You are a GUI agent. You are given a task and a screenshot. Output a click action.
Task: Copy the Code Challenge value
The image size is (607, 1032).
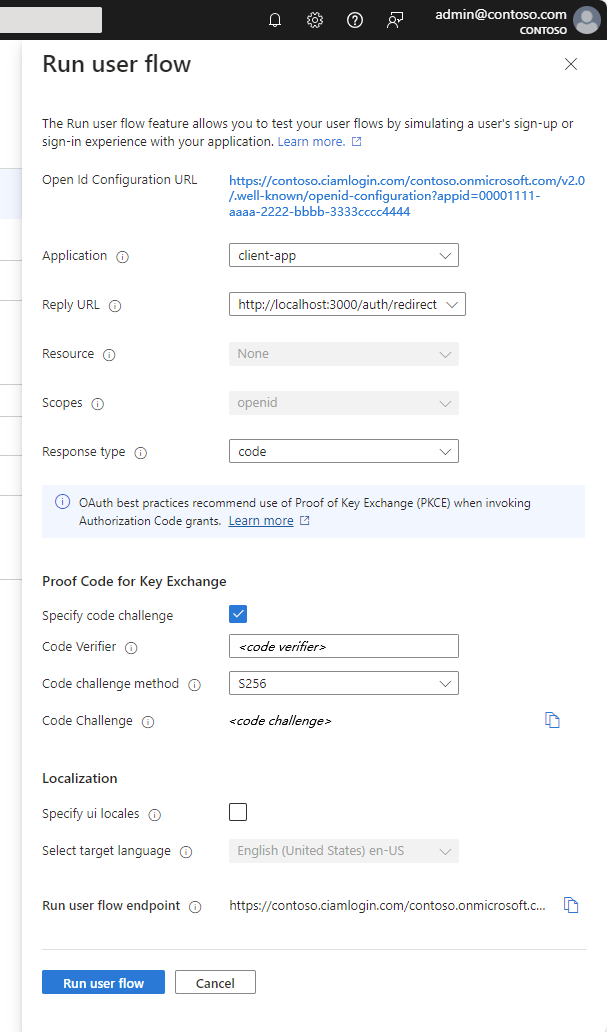pyautogui.click(x=552, y=720)
